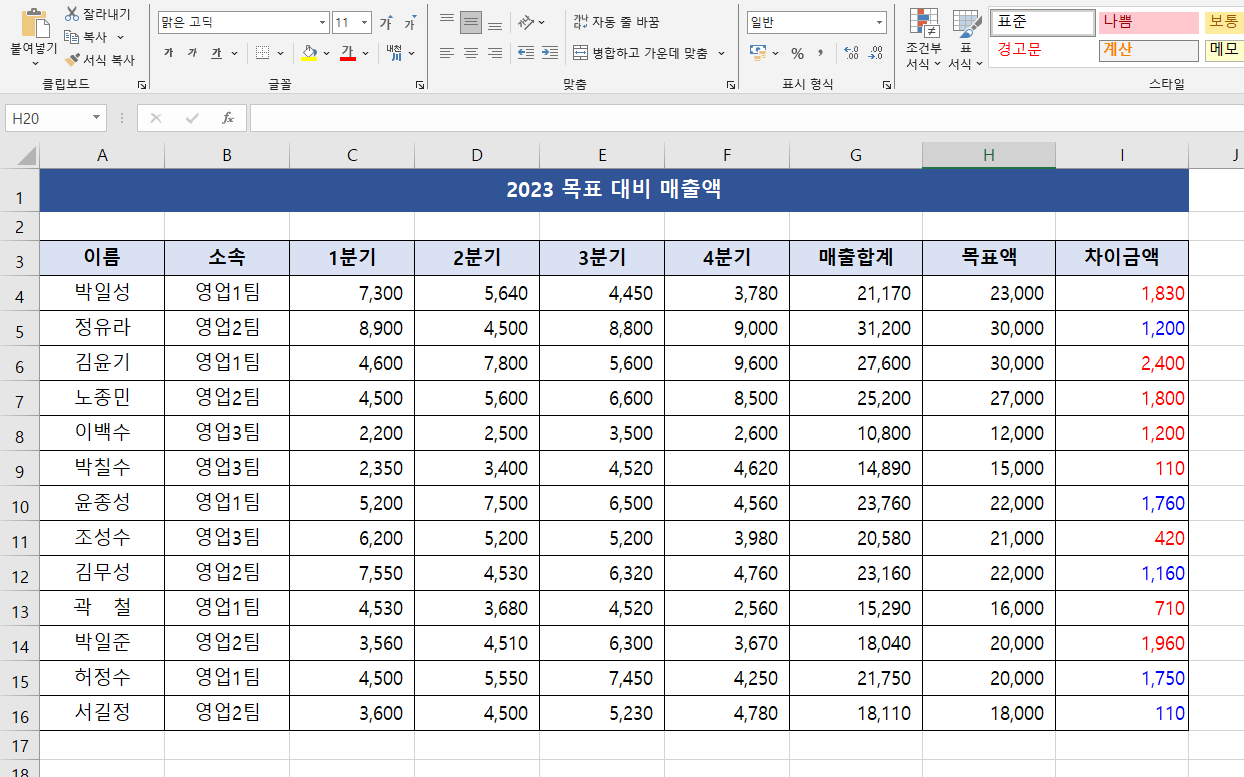The width and height of the screenshot is (1244, 777).
Task: Apply percent style format
Action: pos(797,53)
